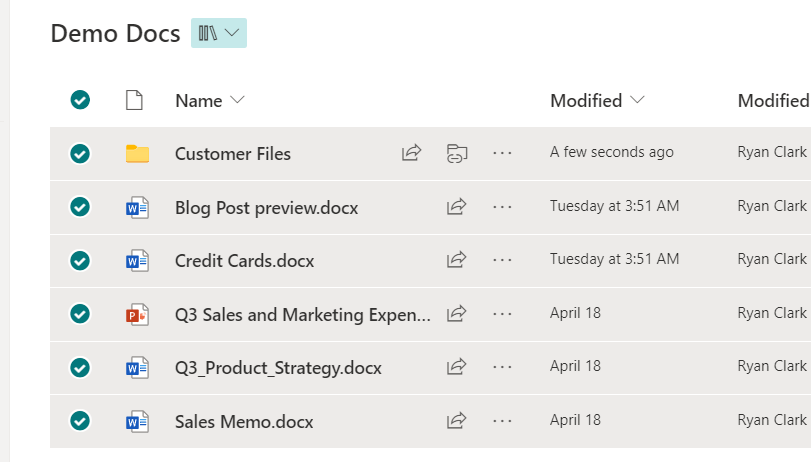Click the Customer Files folder icon

pyautogui.click(x=138, y=154)
